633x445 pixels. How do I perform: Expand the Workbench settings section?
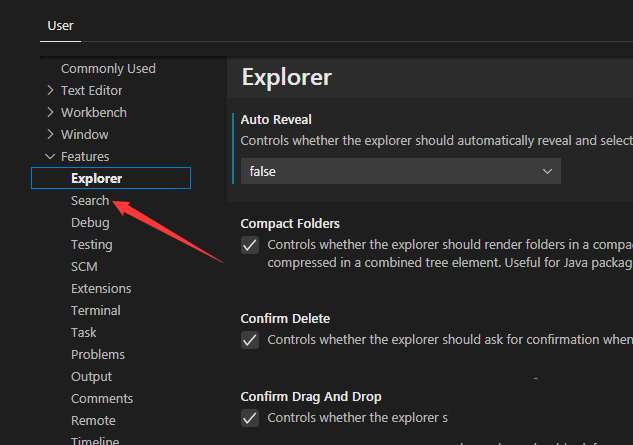pyautogui.click(x=51, y=113)
